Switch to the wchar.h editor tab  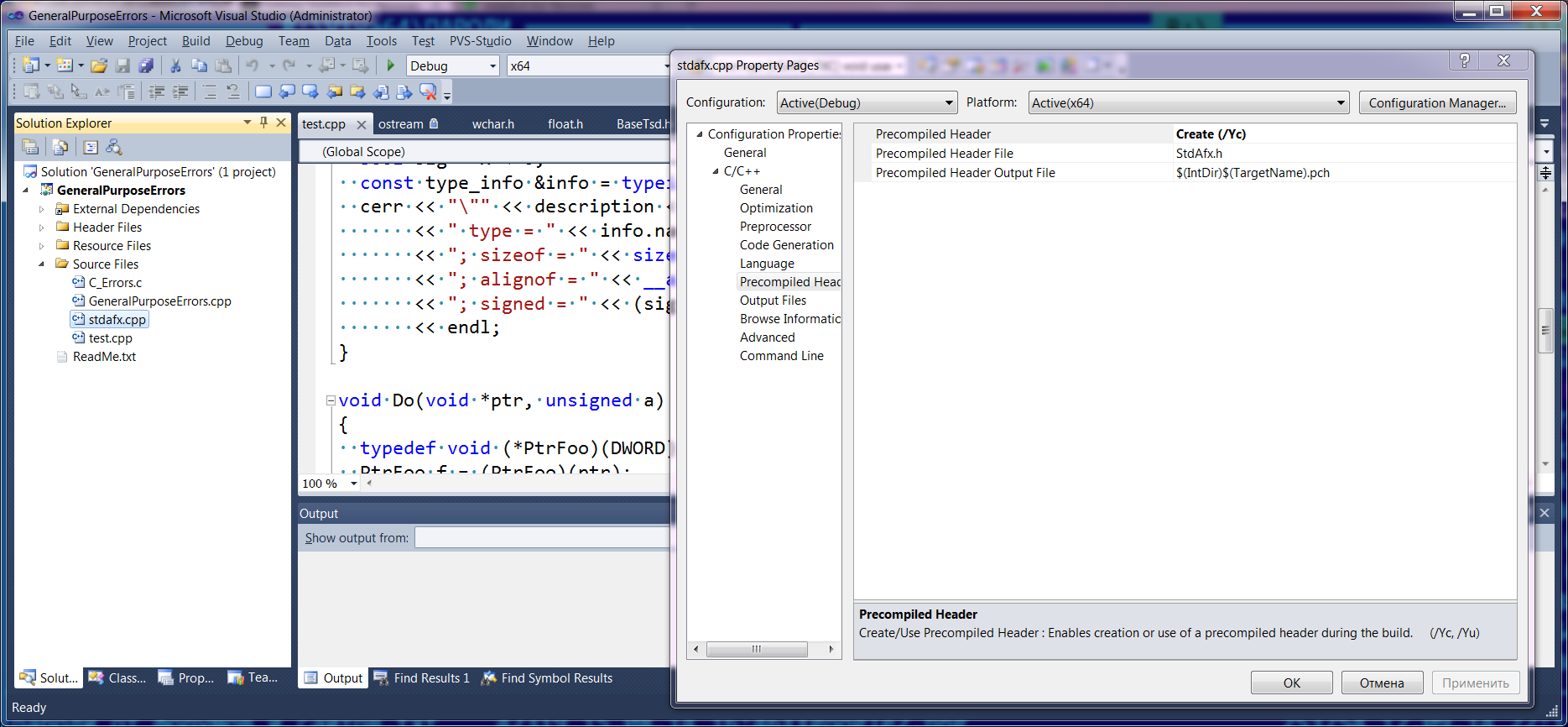[493, 123]
